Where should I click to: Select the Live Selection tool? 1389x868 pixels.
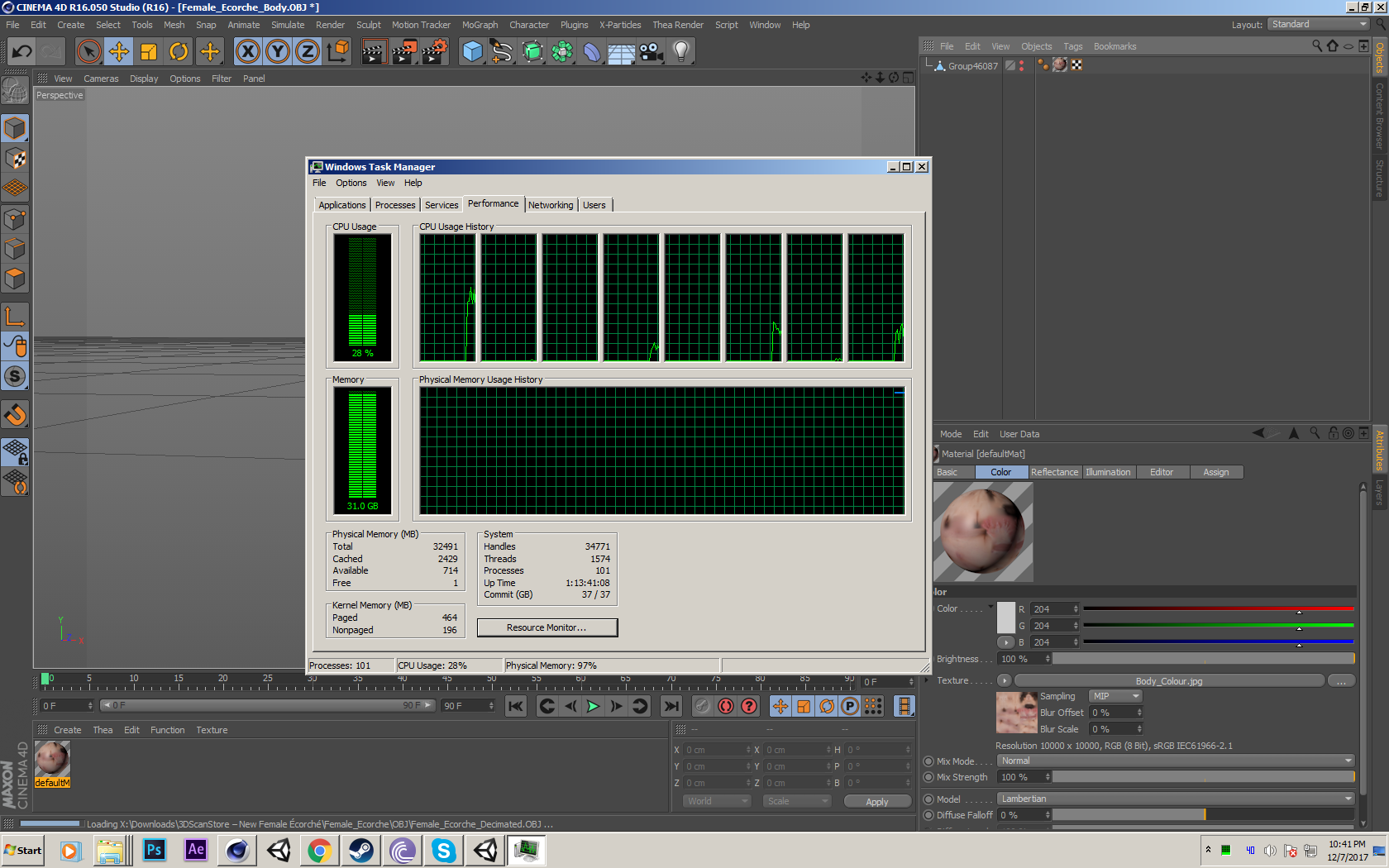(88, 52)
